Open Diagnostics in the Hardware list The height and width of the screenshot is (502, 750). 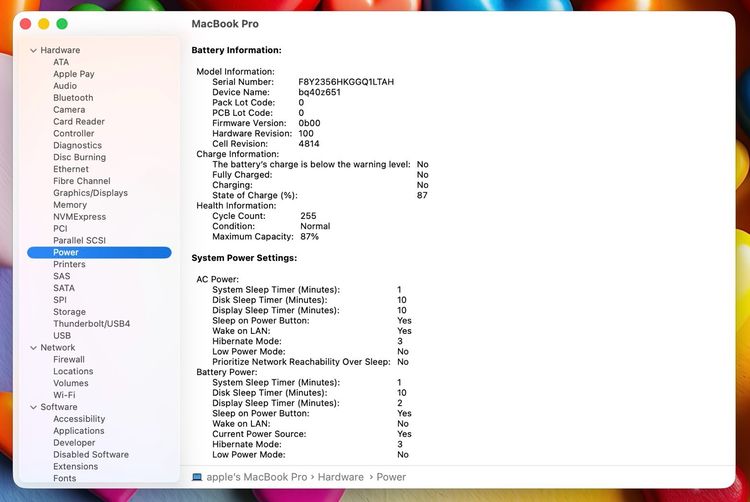tap(77, 145)
